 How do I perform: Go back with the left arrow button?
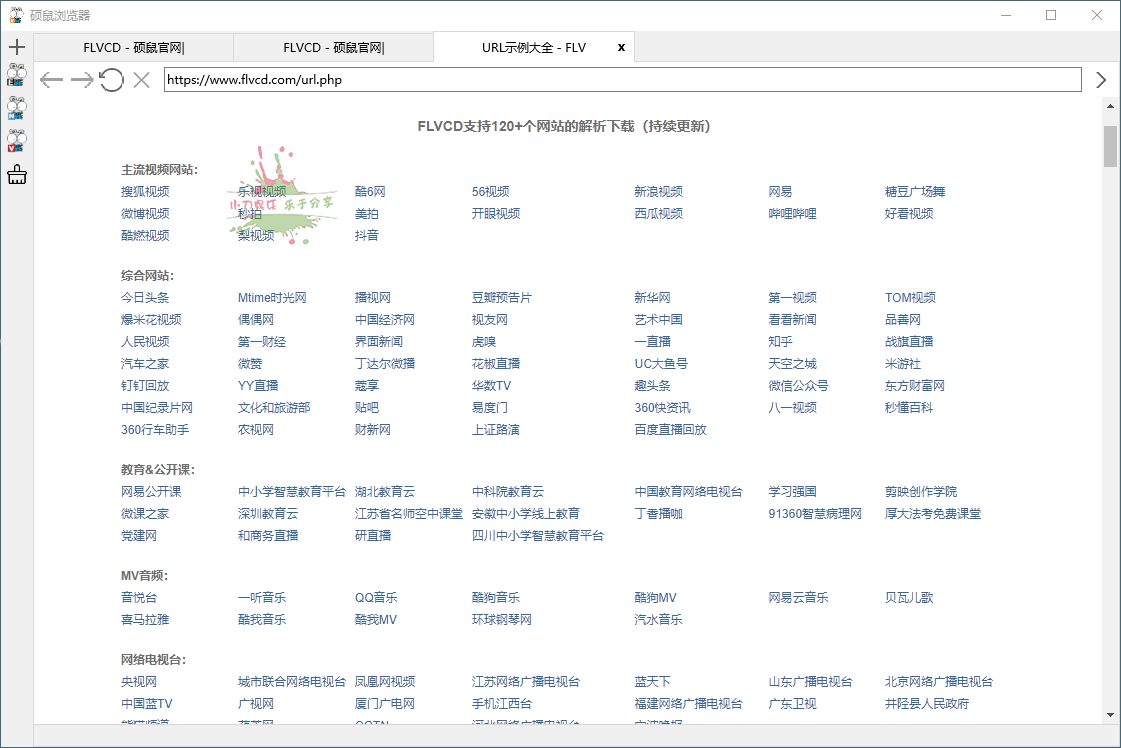[x=51, y=80]
